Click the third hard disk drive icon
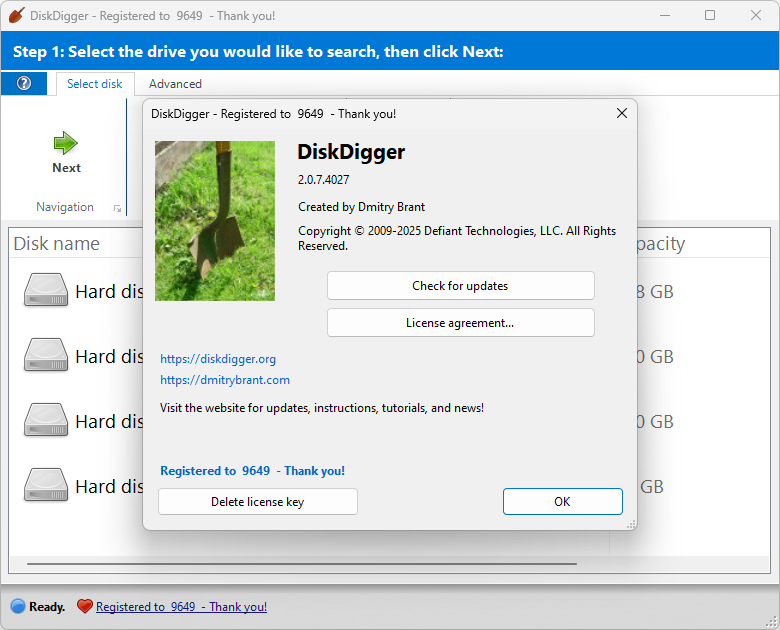The height and width of the screenshot is (630, 780). coord(46,420)
